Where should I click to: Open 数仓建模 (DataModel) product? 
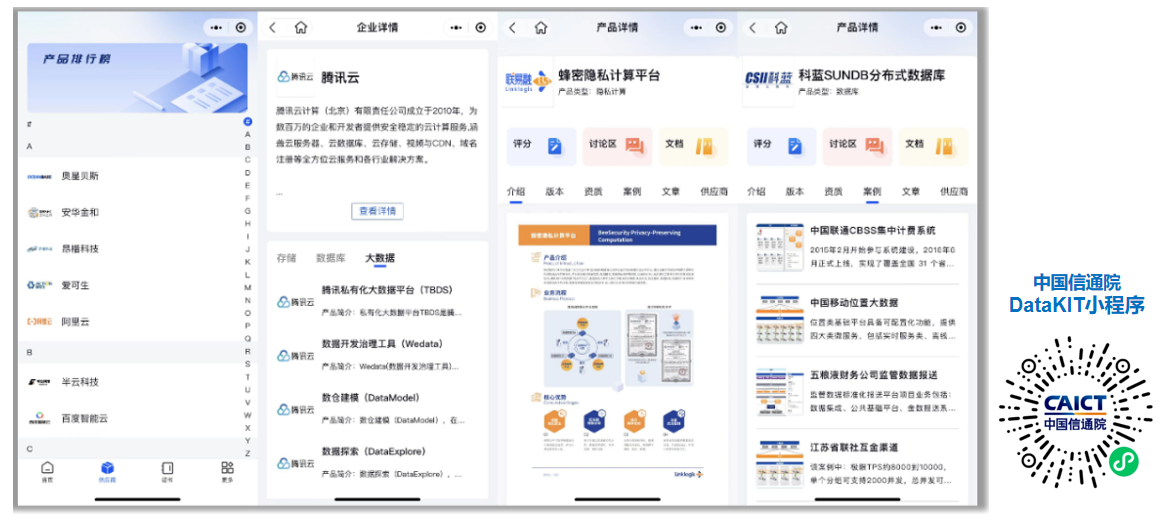coord(377,408)
